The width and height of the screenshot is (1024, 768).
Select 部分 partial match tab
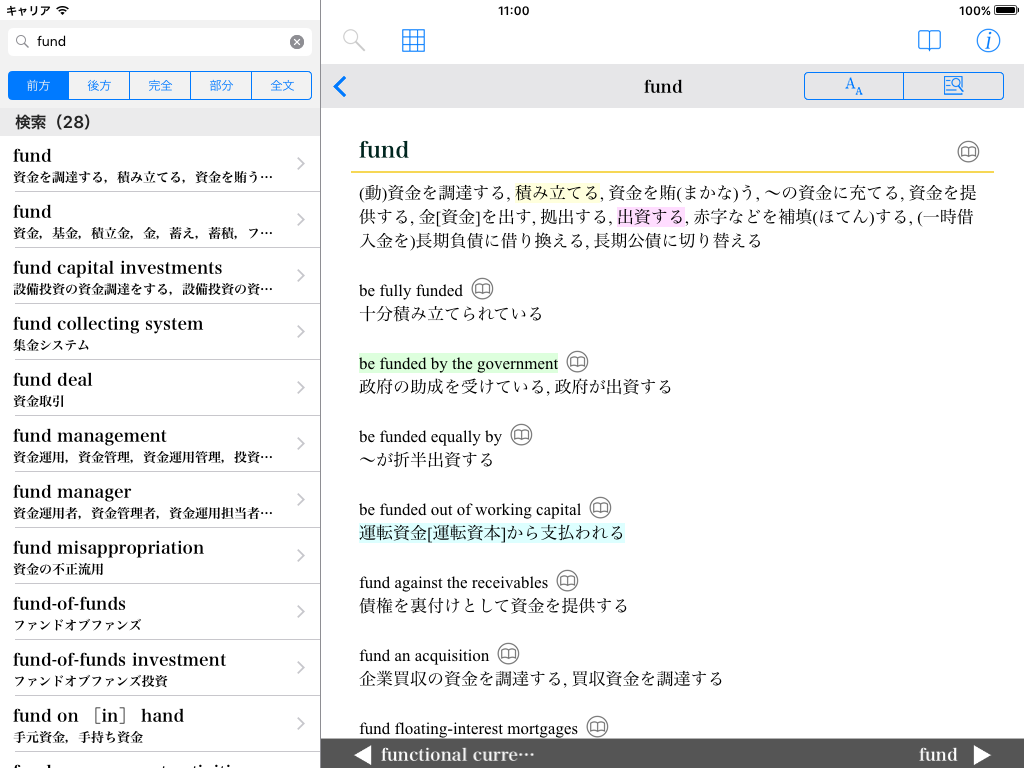click(x=221, y=86)
